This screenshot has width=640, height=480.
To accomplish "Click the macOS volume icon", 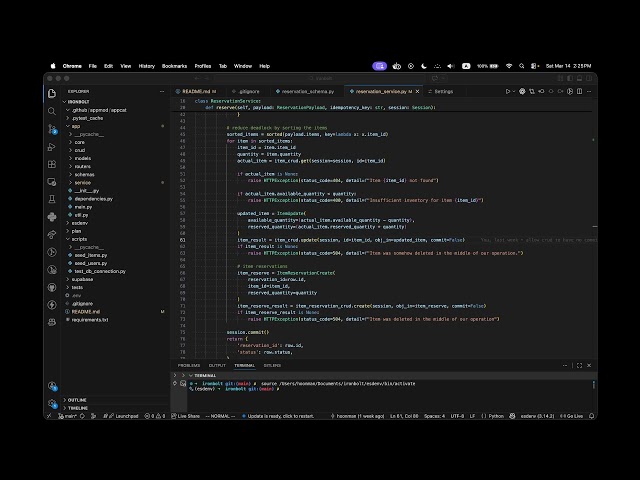I will click(451, 66).
